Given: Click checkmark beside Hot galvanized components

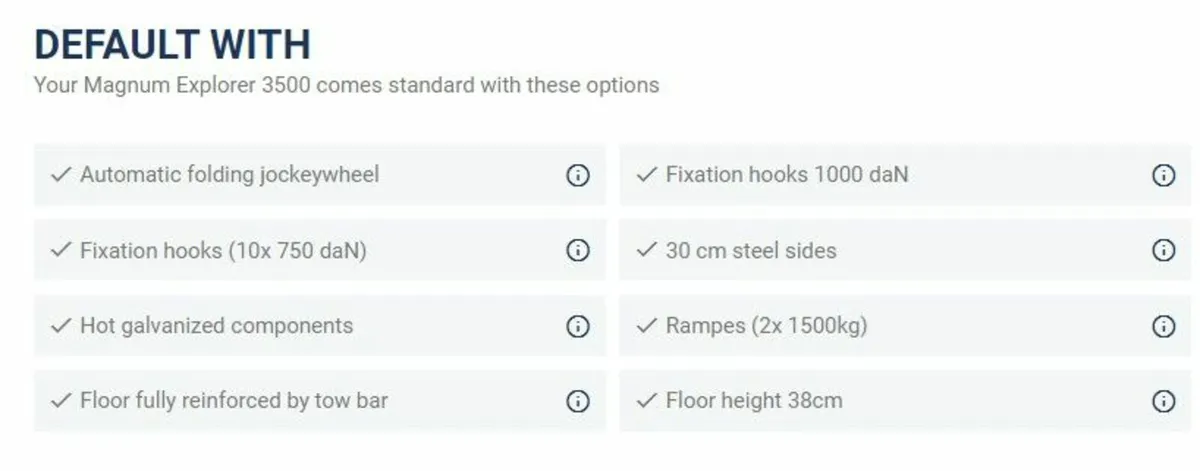Looking at the screenshot, I should pos(61,326).
